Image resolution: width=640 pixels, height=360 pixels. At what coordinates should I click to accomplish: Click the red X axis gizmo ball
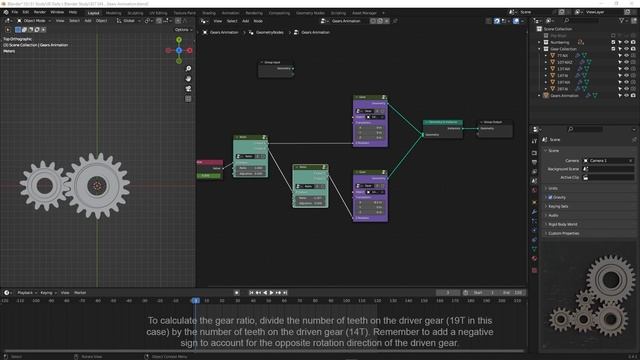point(190,50)
